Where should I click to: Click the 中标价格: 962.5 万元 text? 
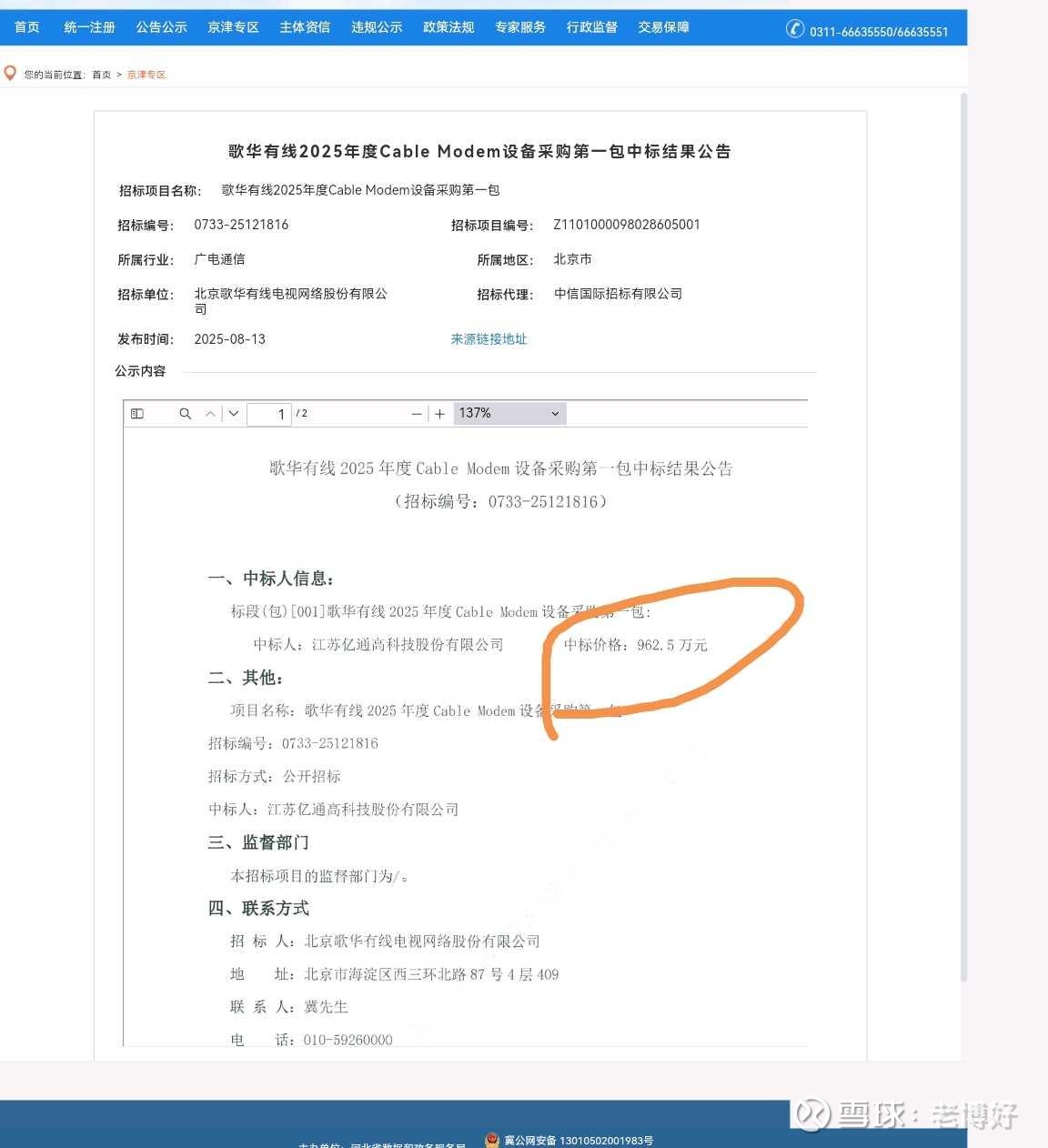tap(635, 645)
